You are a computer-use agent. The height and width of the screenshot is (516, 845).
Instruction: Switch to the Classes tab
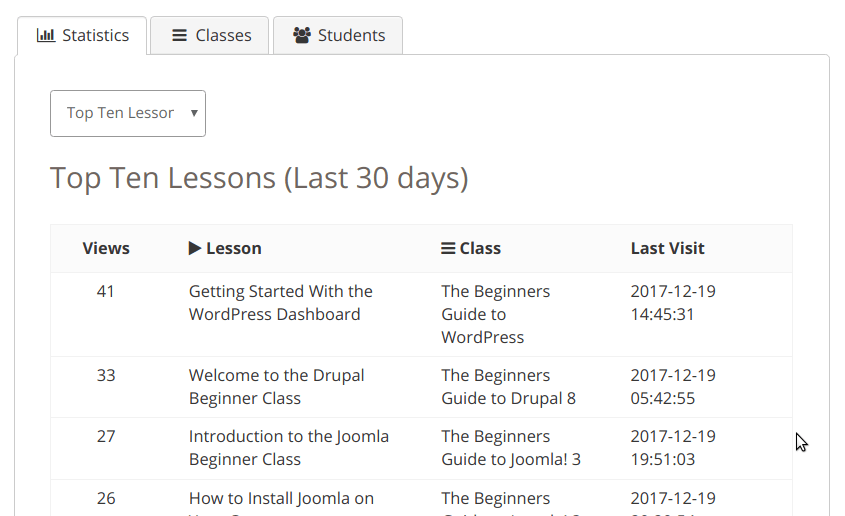[210, 35]
